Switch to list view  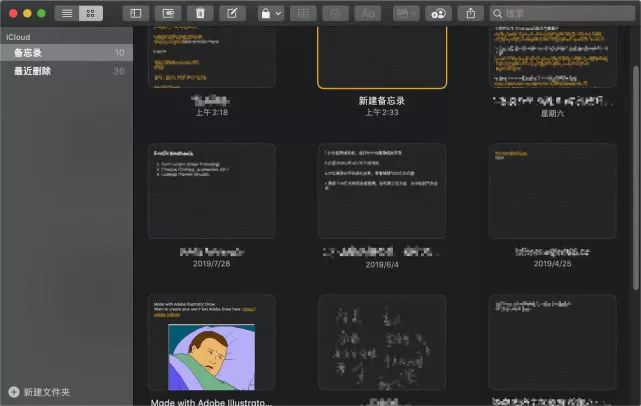click(67, 13)
